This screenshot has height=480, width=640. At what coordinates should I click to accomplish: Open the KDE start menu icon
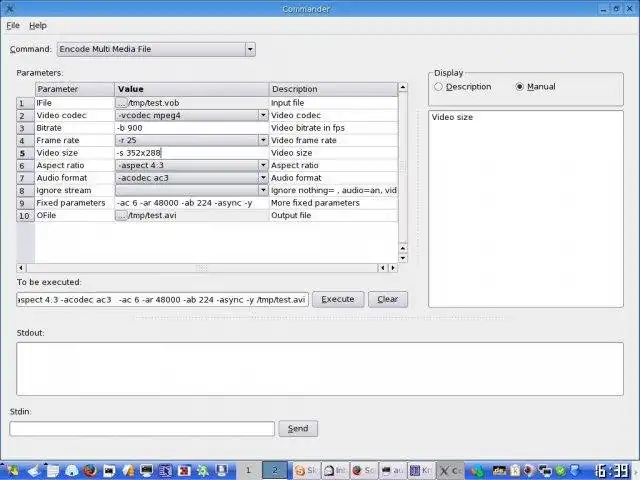tap(13, 470)
